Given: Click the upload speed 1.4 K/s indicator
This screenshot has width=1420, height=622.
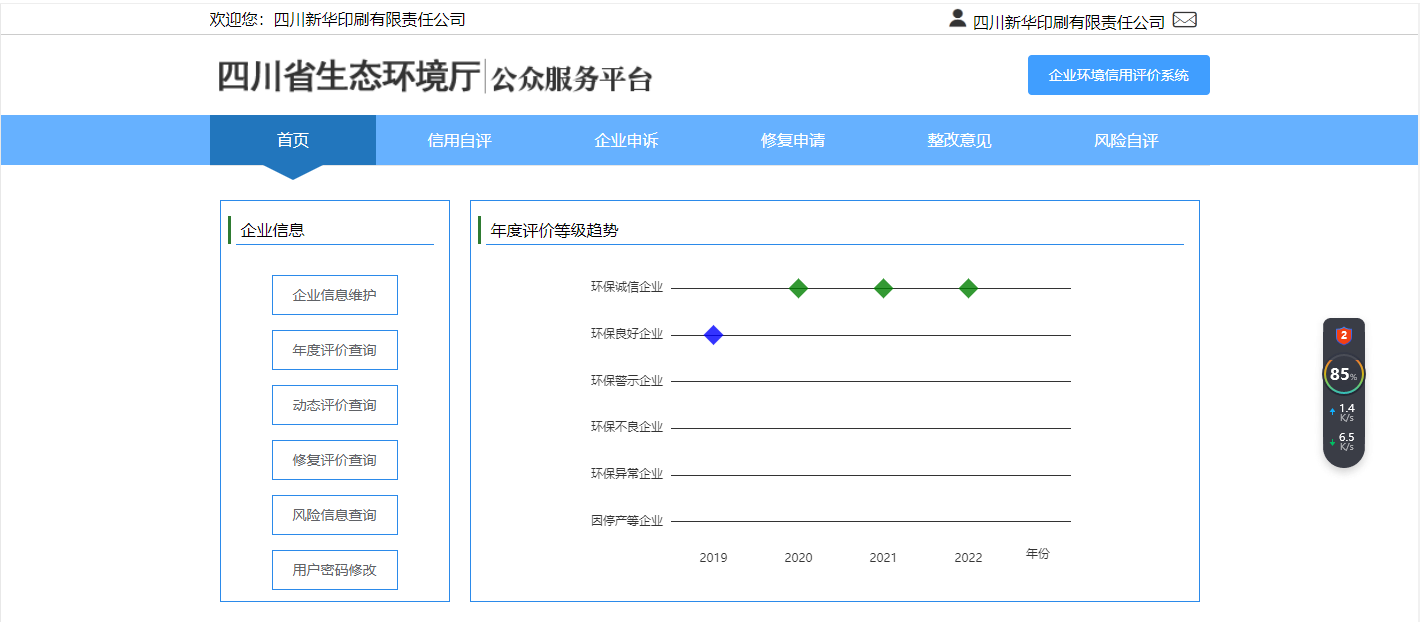Looking at the screenshot, I should click(1344, 412).
